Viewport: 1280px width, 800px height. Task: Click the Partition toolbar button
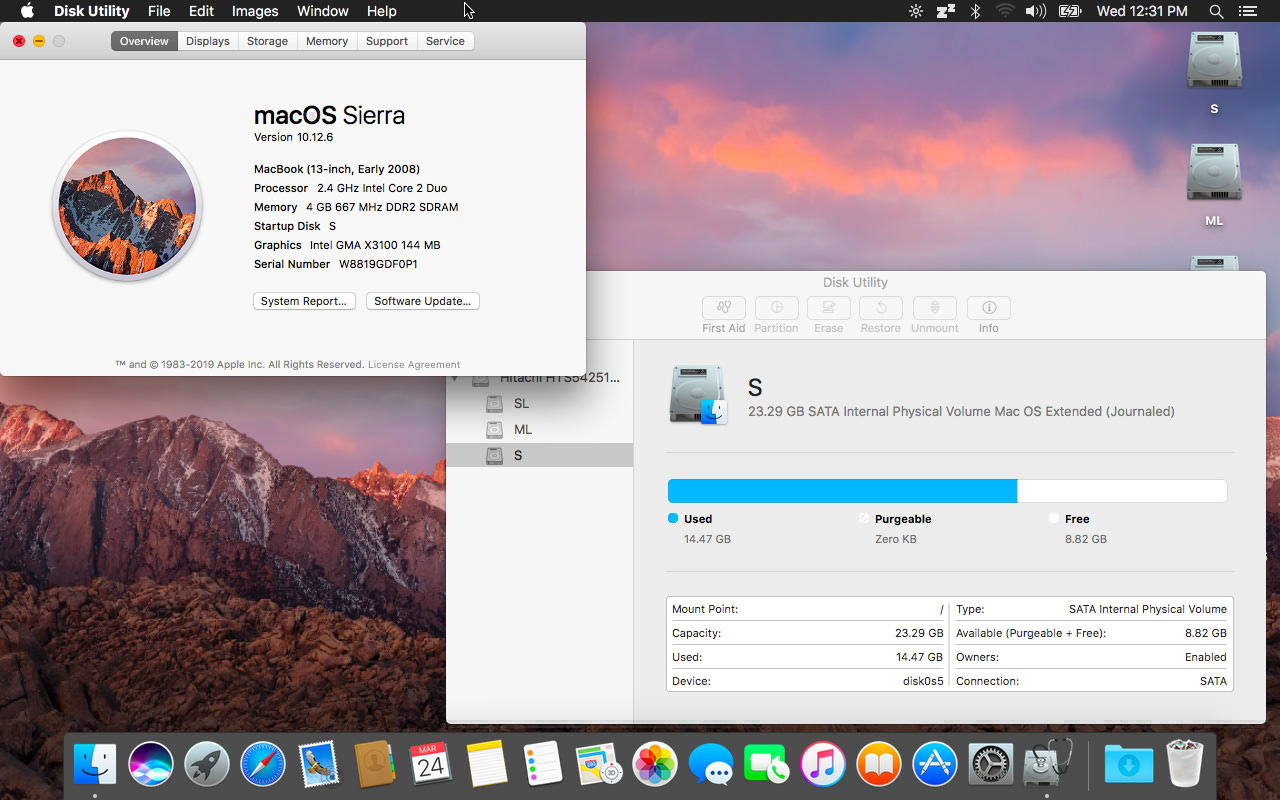coord(776,308)
